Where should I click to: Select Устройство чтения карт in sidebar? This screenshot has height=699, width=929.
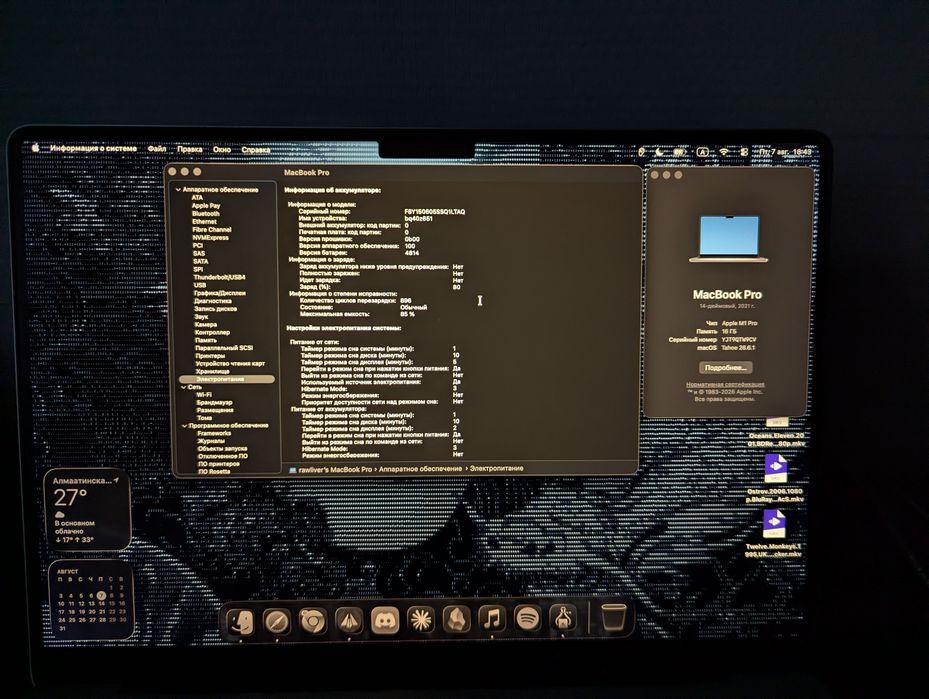point(230,364)
